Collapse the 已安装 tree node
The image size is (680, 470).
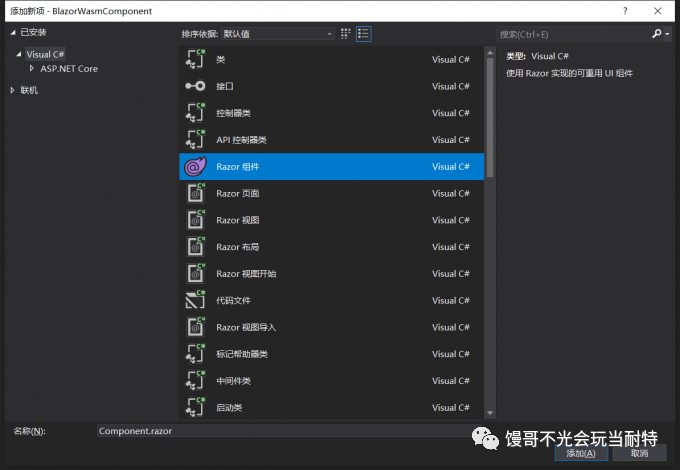(13, 33)
